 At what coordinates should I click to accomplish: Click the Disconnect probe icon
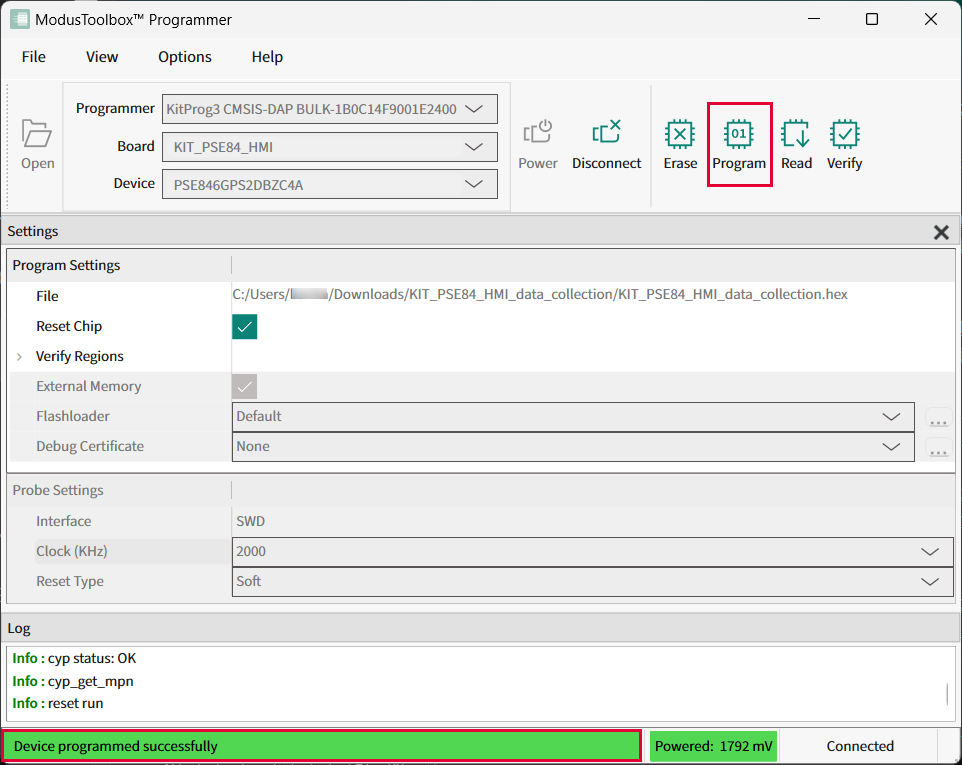pos(606,134)
